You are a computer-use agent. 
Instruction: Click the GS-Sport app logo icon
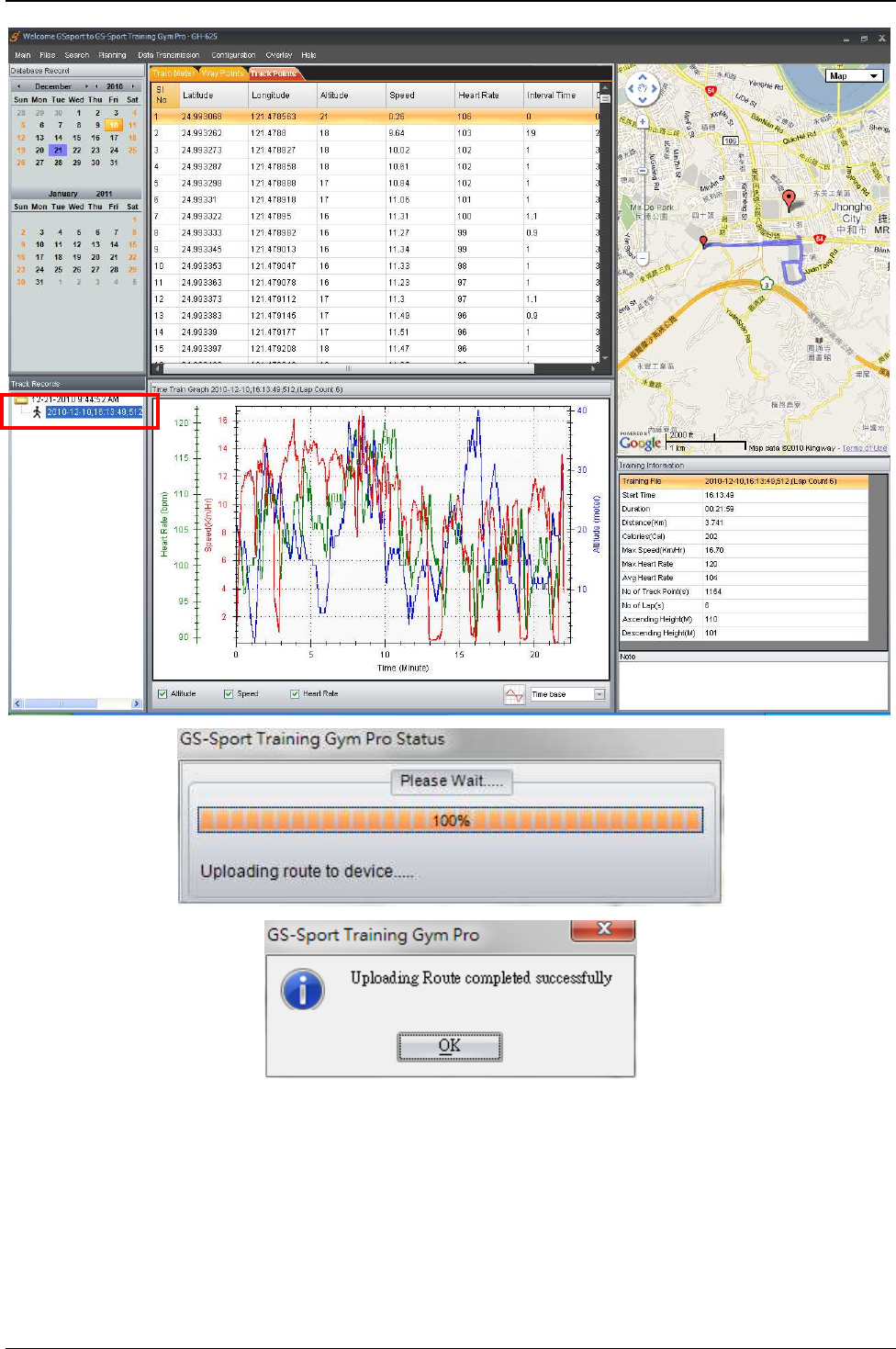pyautogui.click(x=15, y=37)
